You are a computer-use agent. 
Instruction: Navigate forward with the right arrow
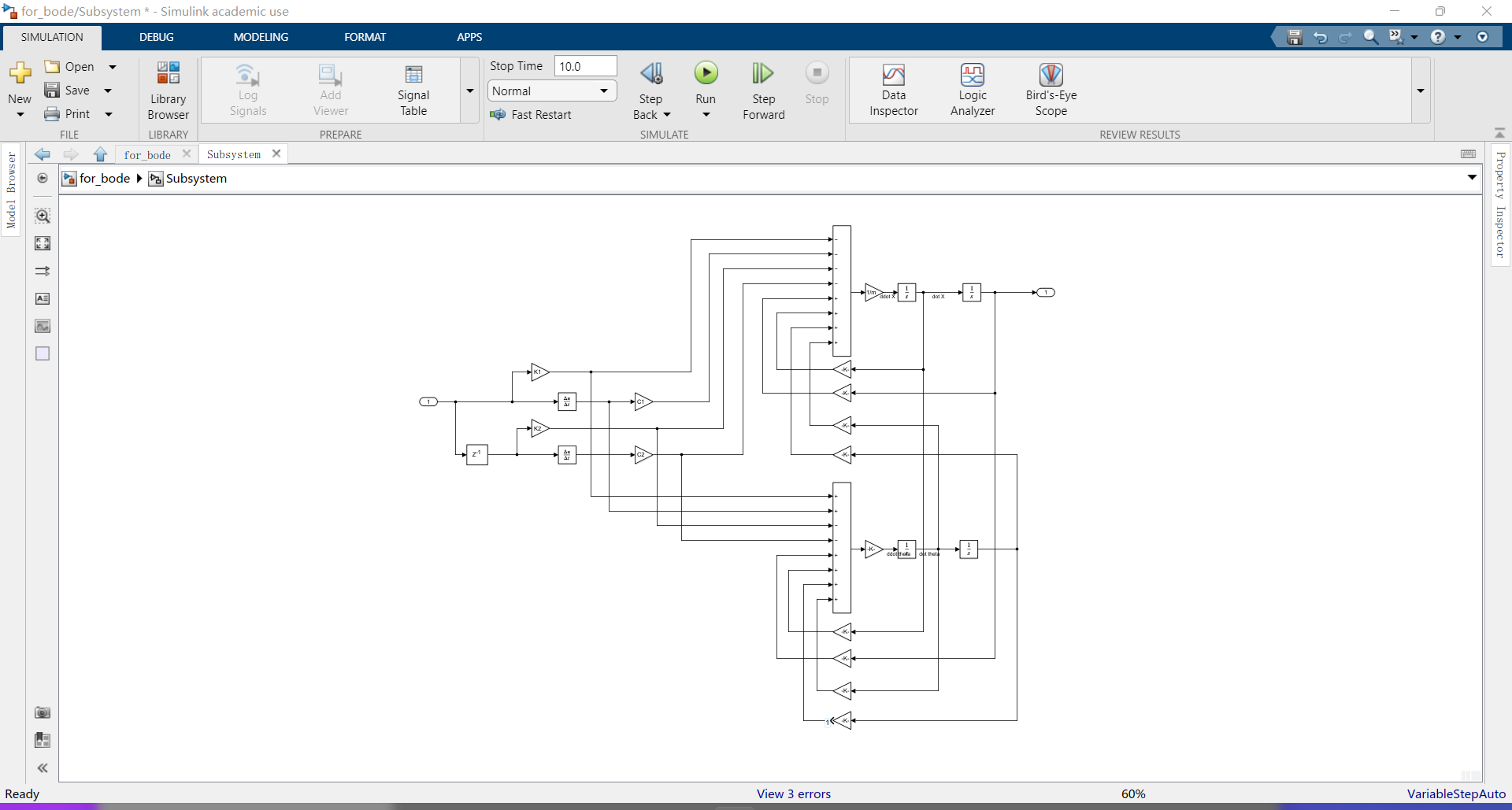71,154
